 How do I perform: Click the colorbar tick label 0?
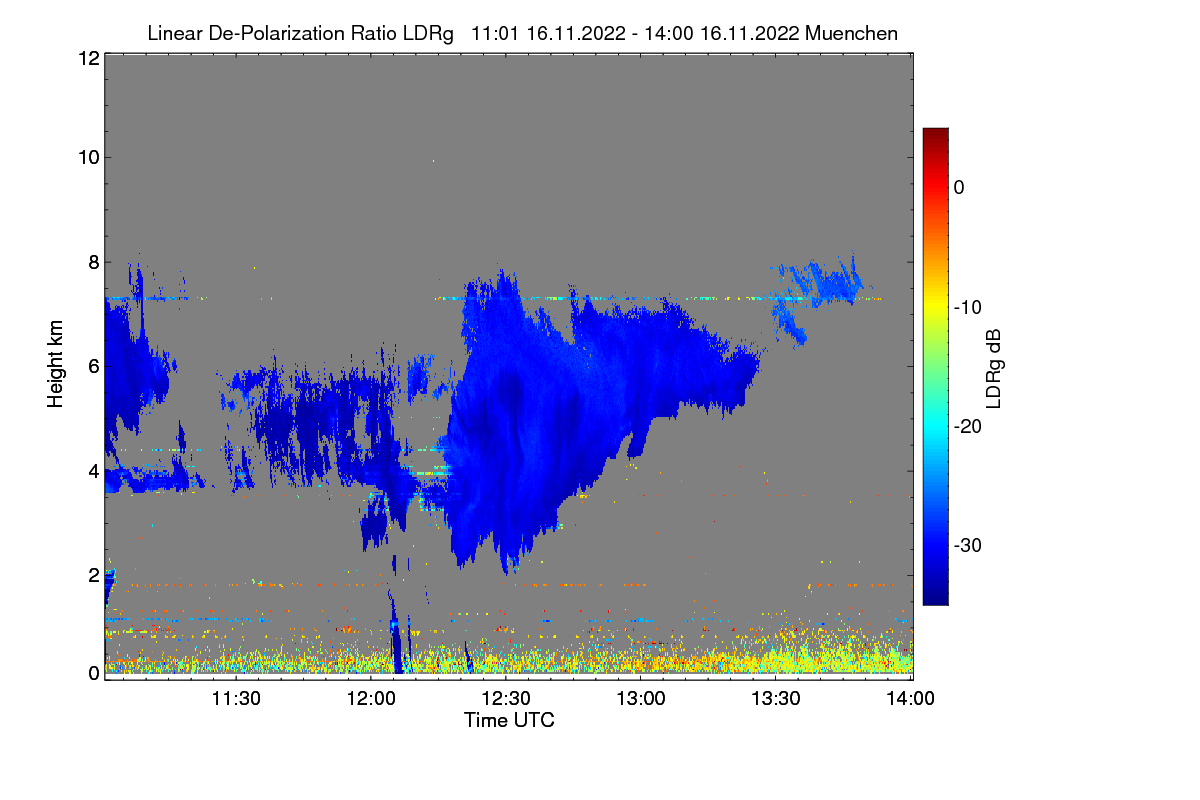click(x=959, y=187)
